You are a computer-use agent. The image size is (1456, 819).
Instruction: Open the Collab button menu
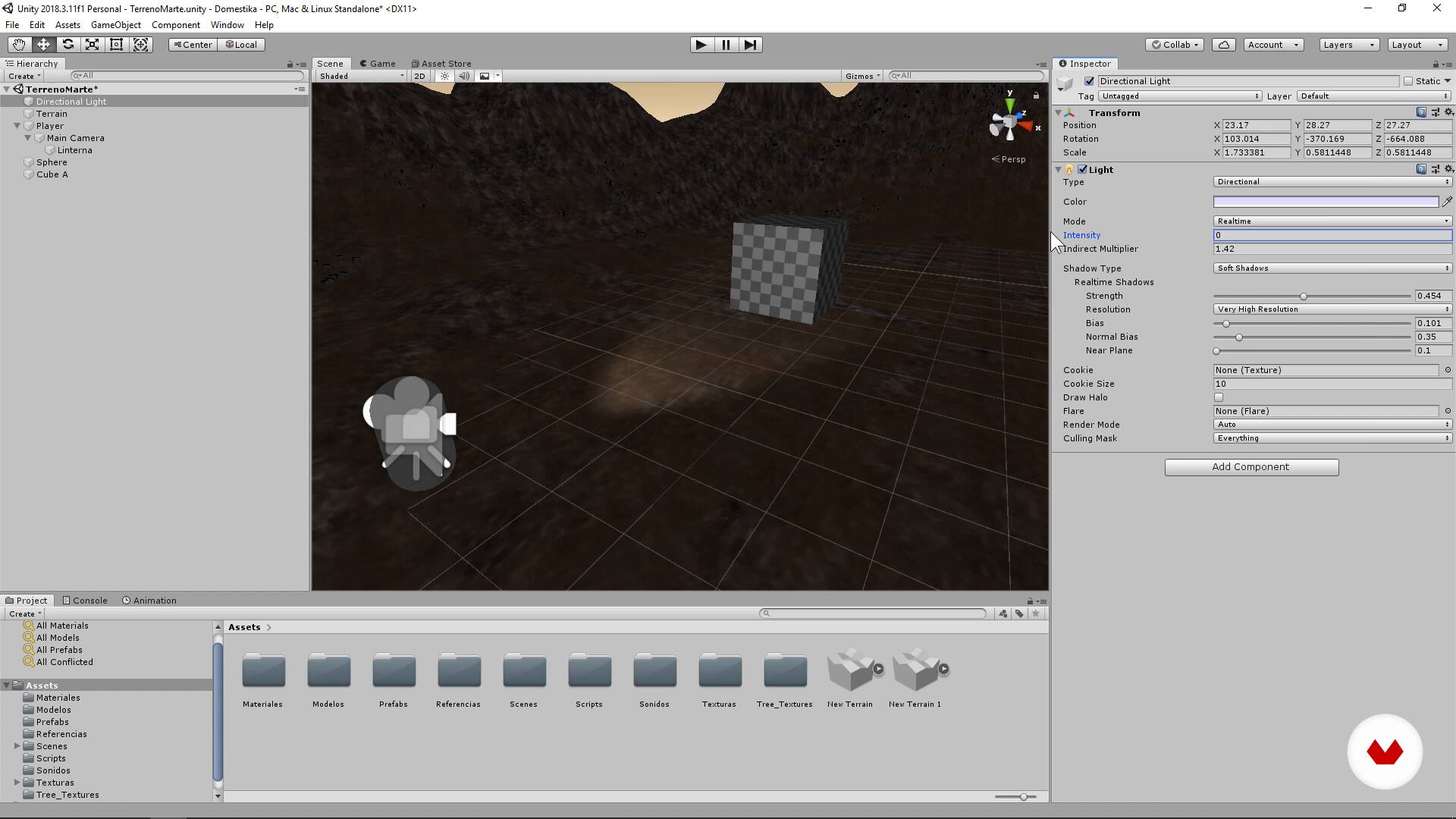pyautogui.click(x=1175, y=45)
